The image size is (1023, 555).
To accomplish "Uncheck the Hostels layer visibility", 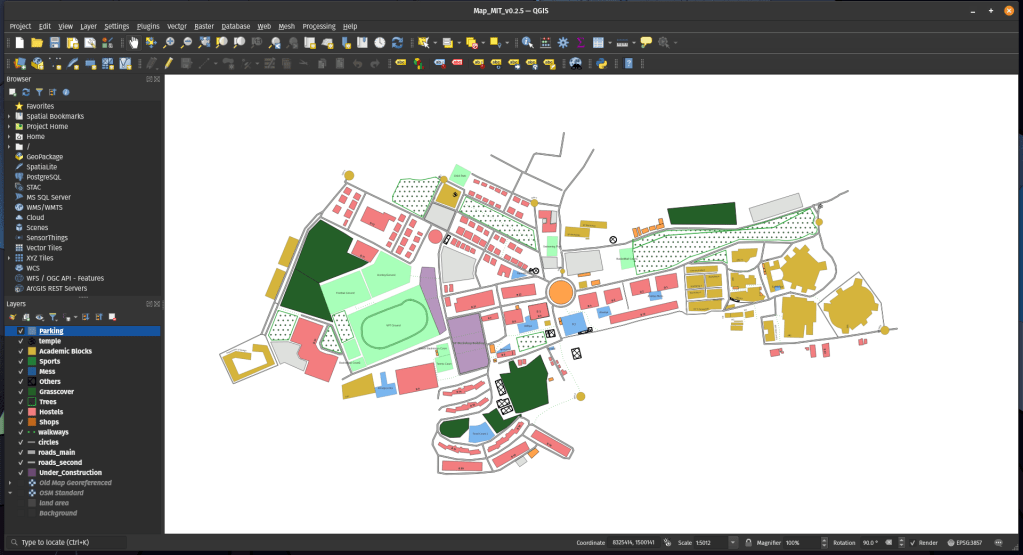I will (x=20, y=412).
